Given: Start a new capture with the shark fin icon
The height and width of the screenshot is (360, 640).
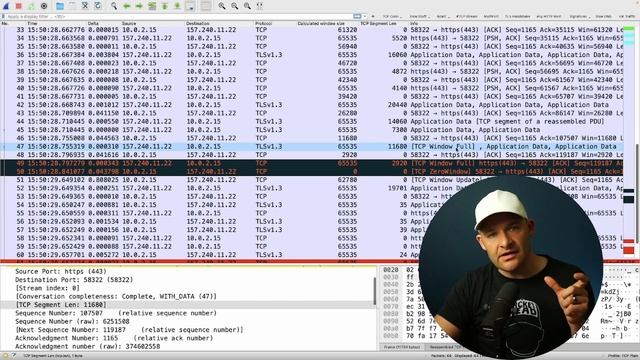Looking at the screenshot, I should tap(6, 6).
